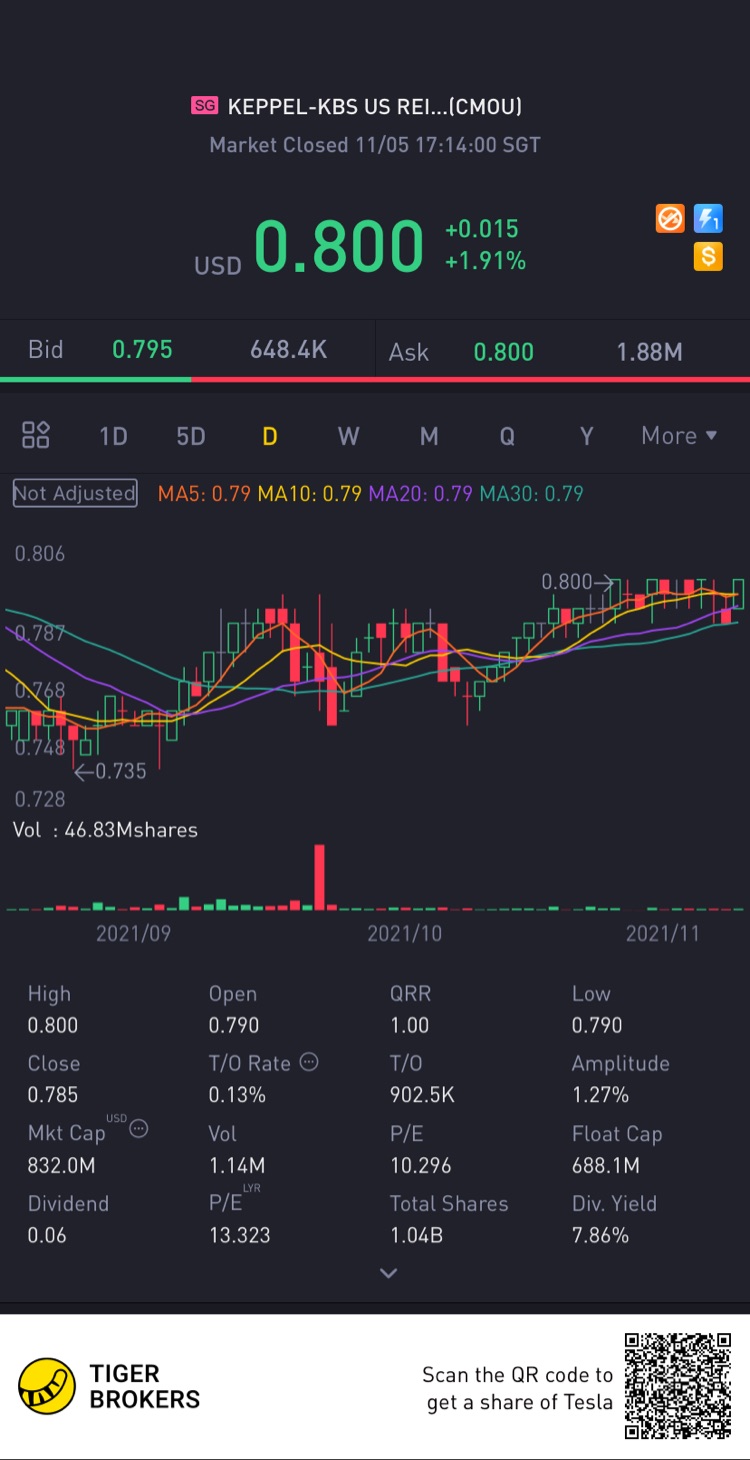Select the Q quarterly chart tab
This screenshot has width=750, height=1460.
[x=507, y=436]
